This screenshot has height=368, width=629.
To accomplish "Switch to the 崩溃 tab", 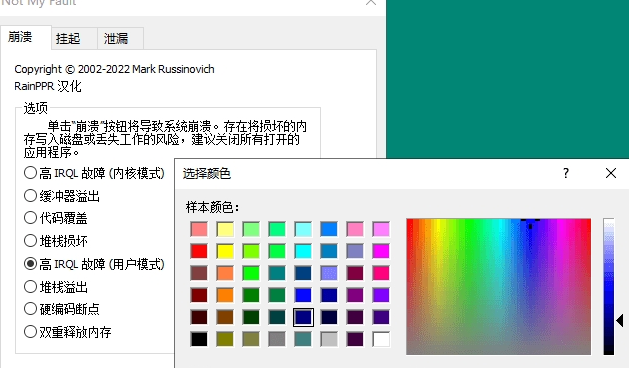I will click(x=26, y=37).
